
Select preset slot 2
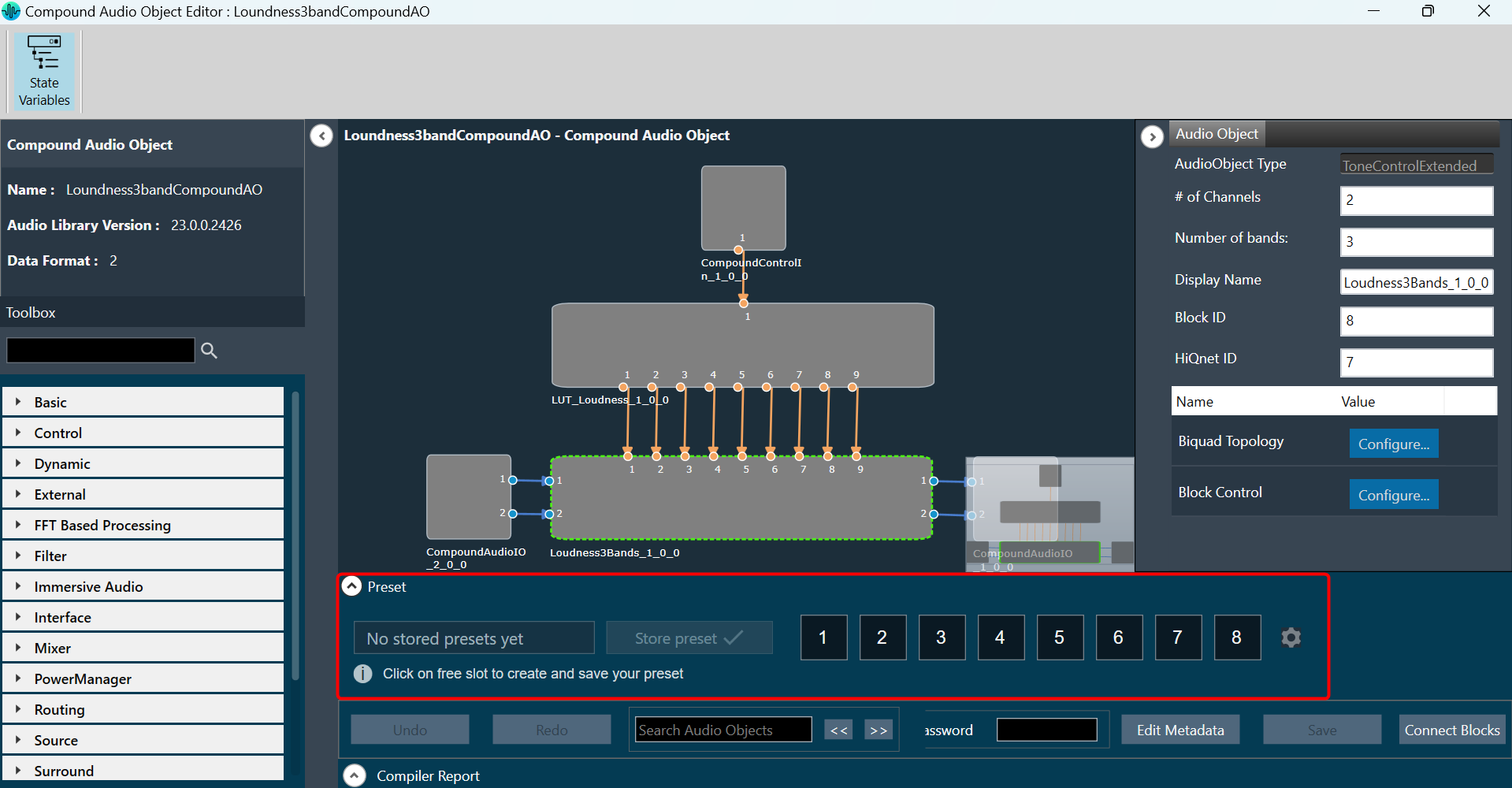(882, 637)
